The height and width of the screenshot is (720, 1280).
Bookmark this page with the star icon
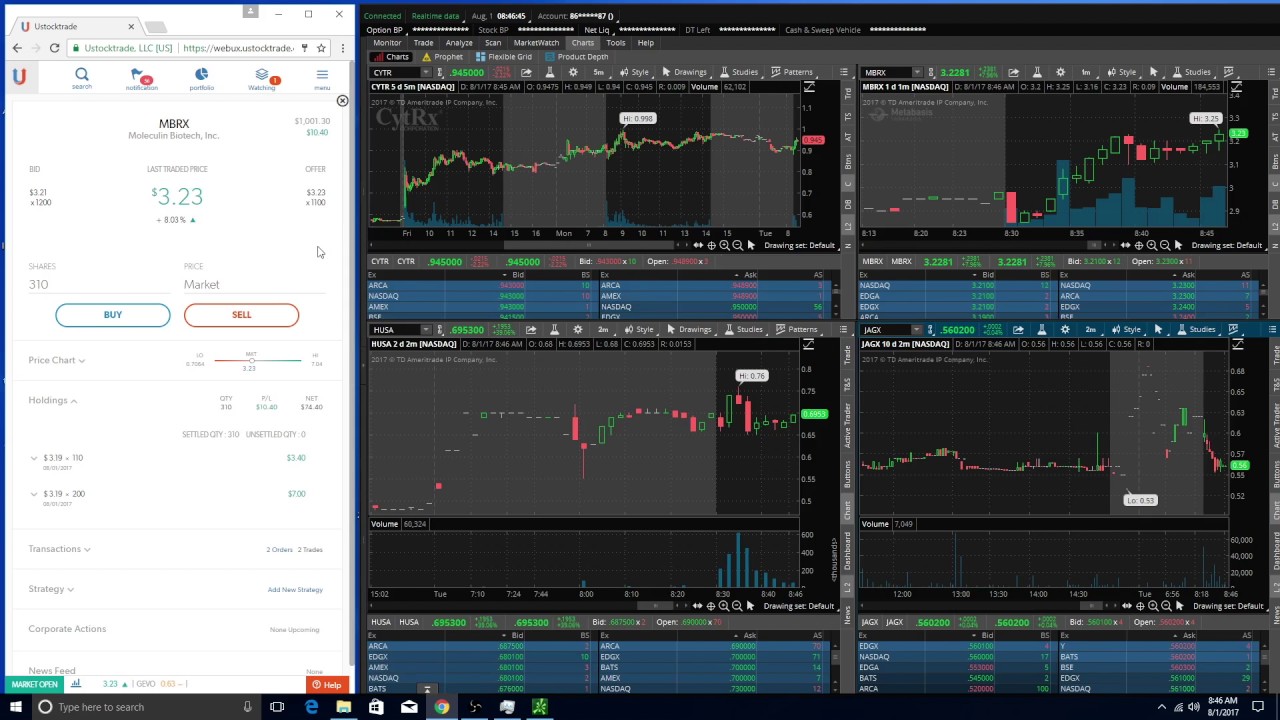point(321,48)
